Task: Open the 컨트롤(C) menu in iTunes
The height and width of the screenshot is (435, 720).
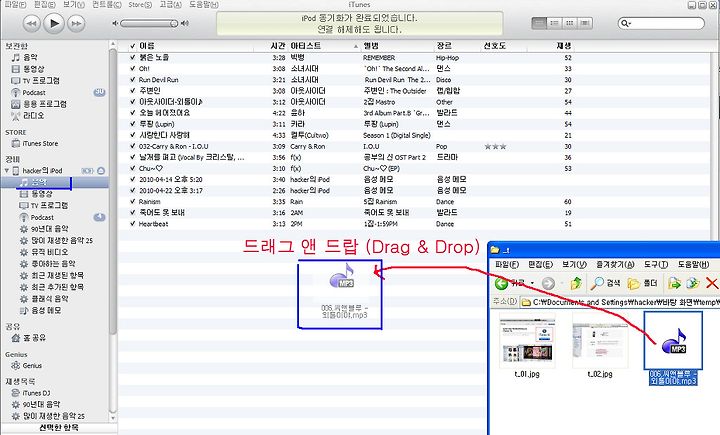Action: pyautogui.click(x=107, y=5)
